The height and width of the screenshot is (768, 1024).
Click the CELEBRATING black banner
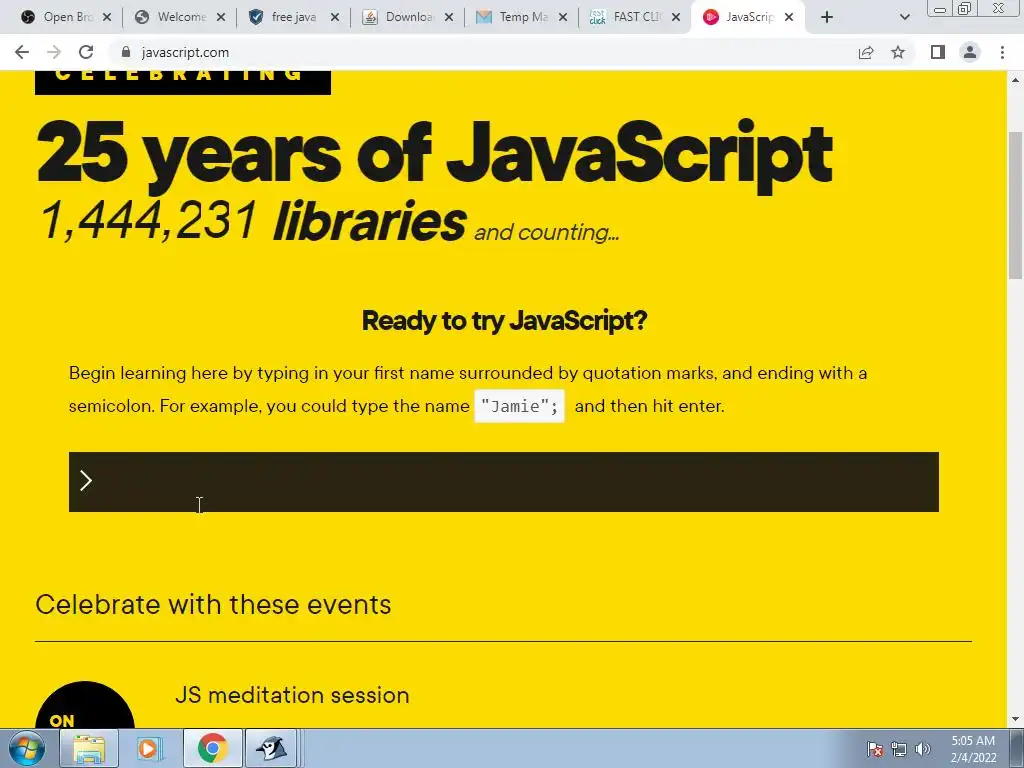tap(183, 82)
